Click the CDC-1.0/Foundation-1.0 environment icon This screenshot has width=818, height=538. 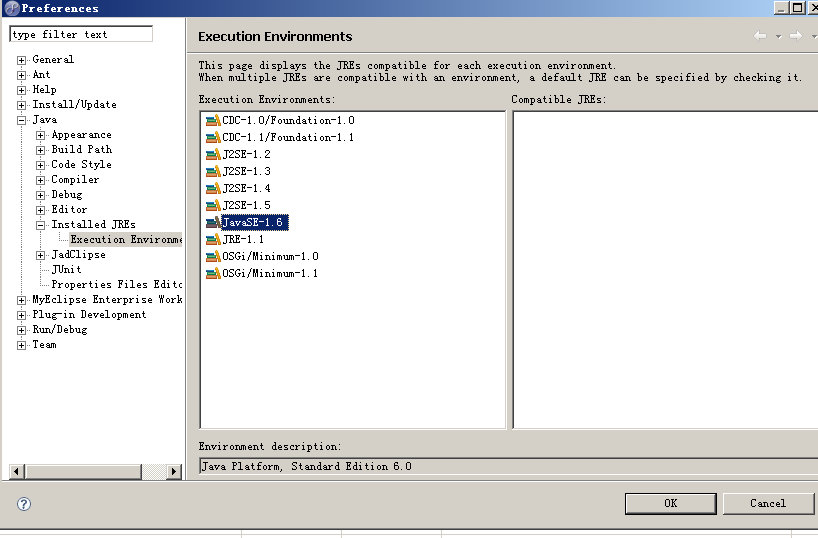point(212,120)
